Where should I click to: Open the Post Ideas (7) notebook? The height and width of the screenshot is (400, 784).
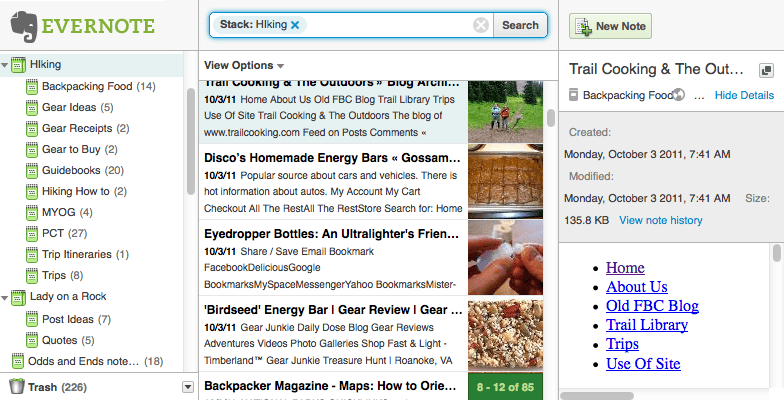coord(76,320)
